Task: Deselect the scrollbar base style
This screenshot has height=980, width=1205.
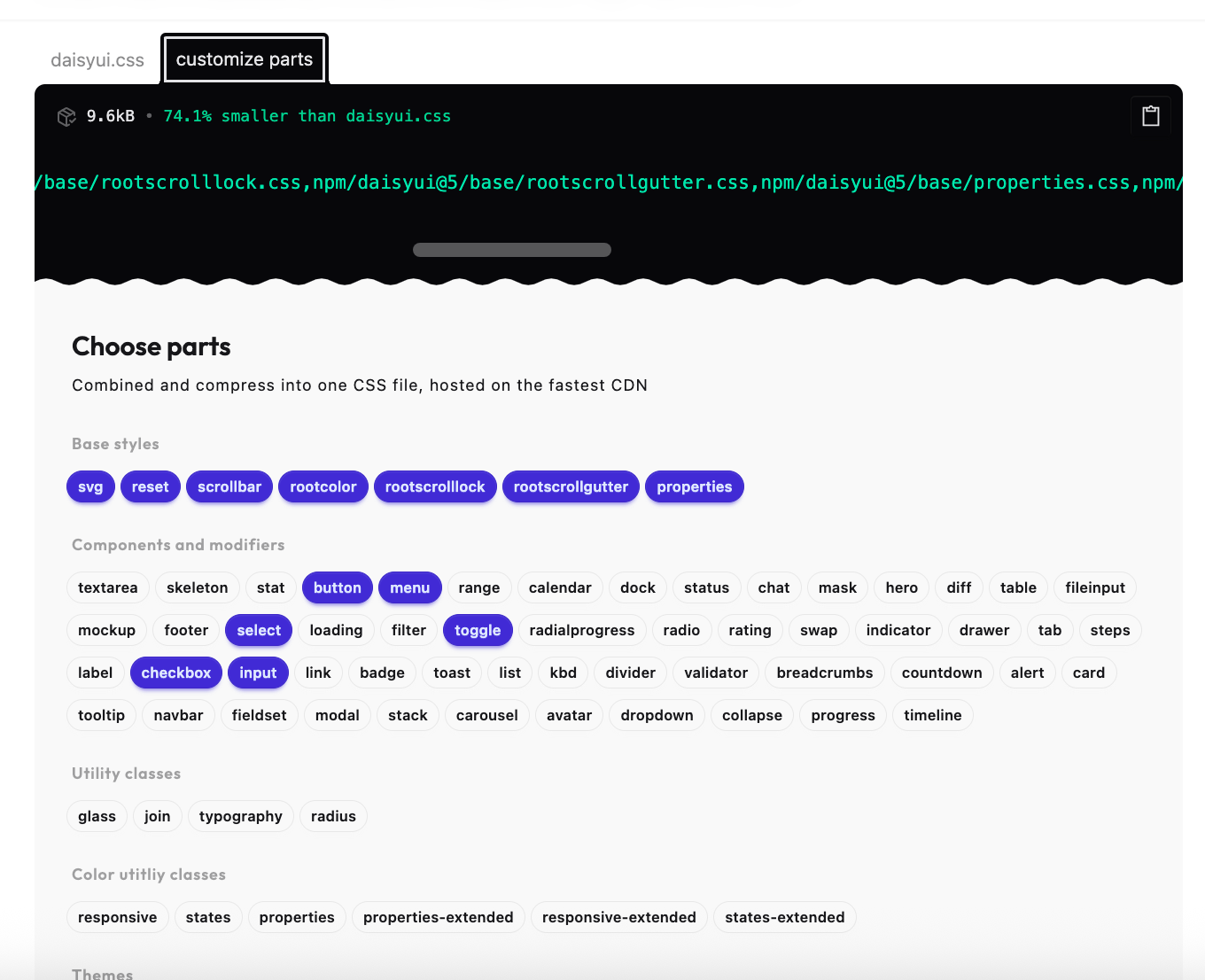Action: click(x=229, y=486)
